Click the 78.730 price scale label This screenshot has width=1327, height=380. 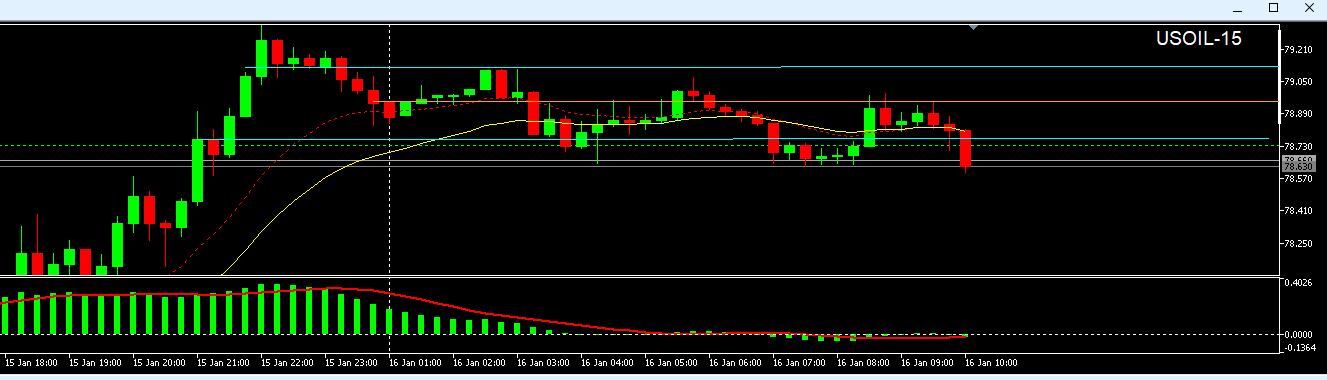pos(1298,146)
